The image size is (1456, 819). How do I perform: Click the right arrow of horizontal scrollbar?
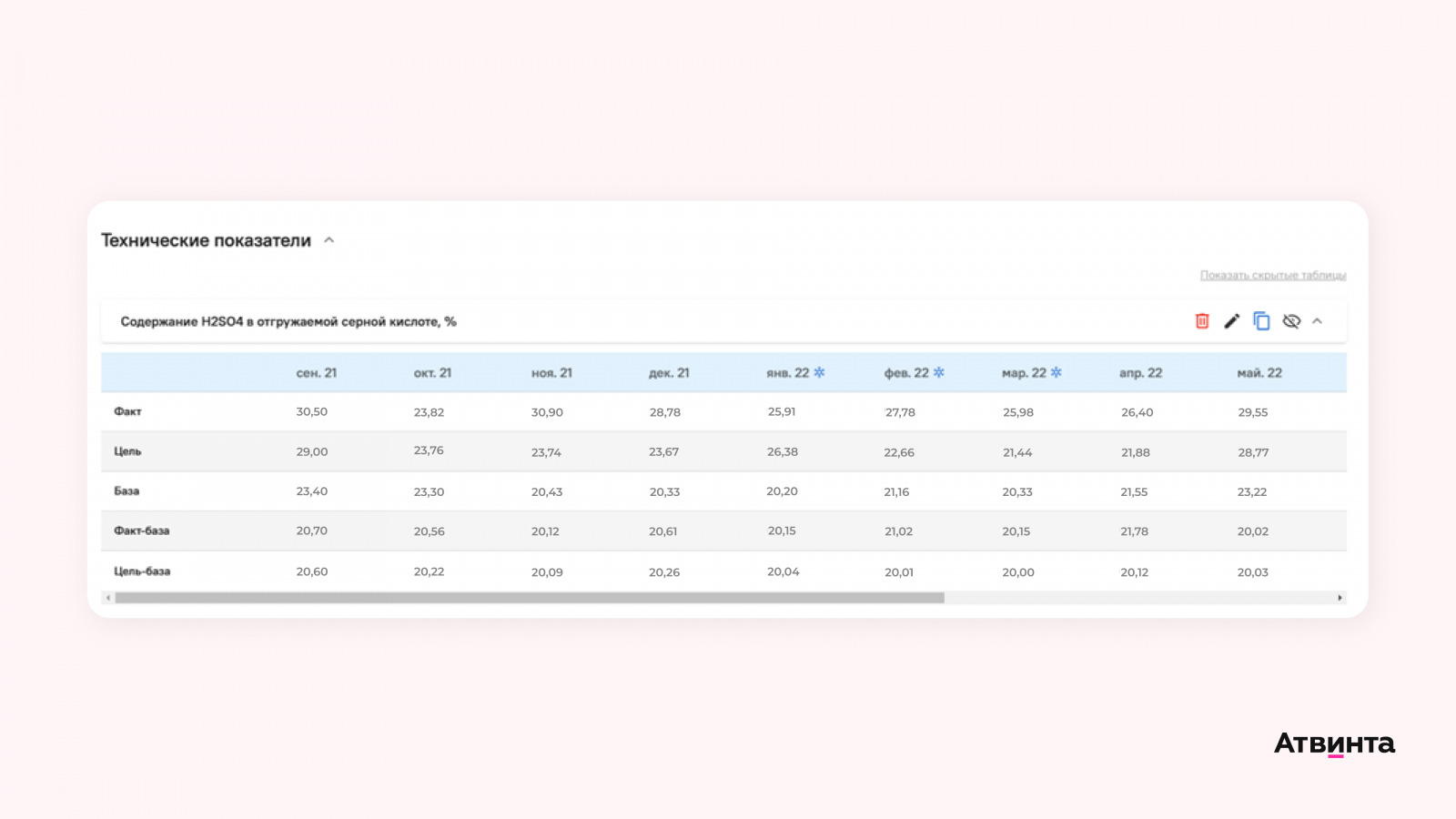pyautogui.click(x=1340, y=598)
